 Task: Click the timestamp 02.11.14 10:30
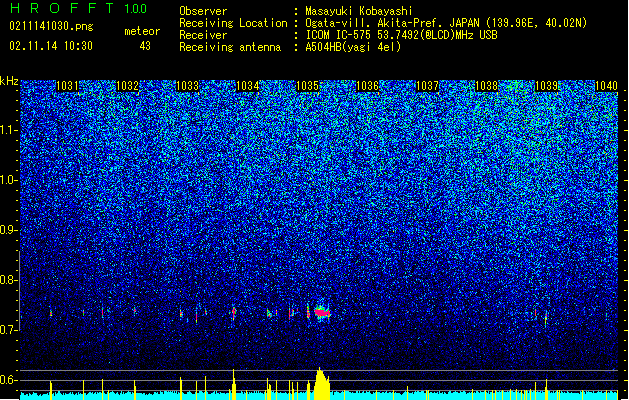(x=51, y=46)
